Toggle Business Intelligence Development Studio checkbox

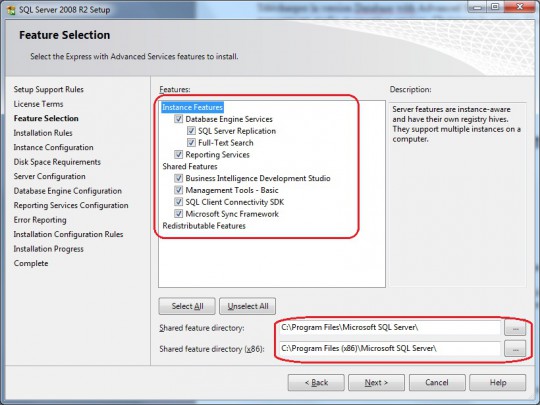178,178
